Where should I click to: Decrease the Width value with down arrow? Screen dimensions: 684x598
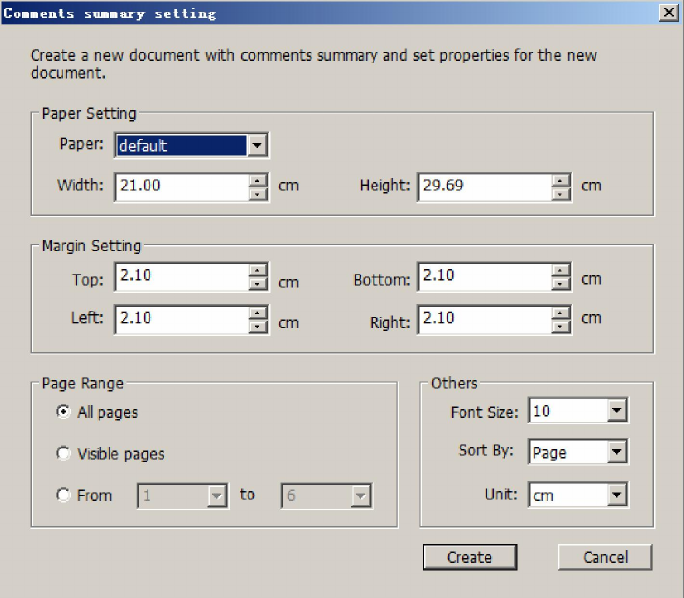pos(258,193)
